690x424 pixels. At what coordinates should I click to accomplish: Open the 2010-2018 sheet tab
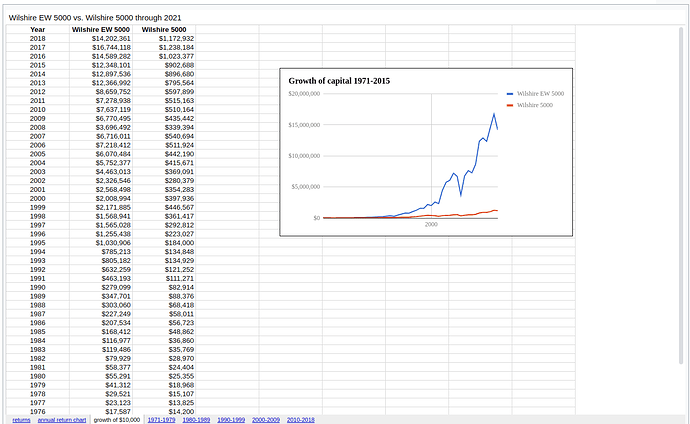(301, 420)
